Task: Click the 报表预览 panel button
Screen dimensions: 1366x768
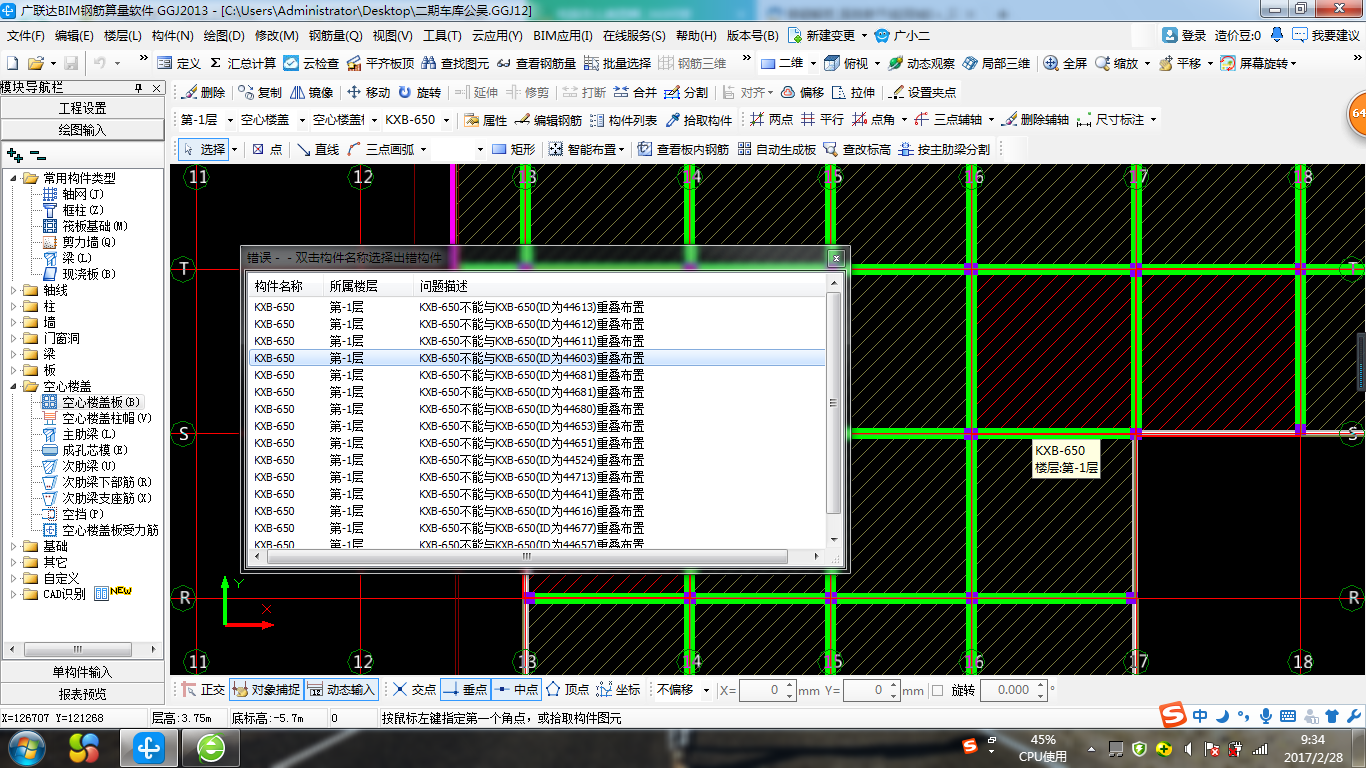Action: point(82,694)
